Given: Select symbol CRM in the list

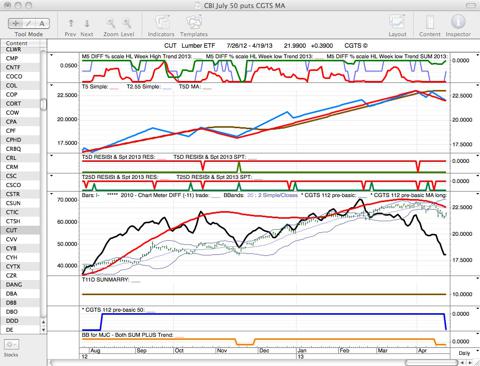Looking at the screenshot, I should point(20,167).
